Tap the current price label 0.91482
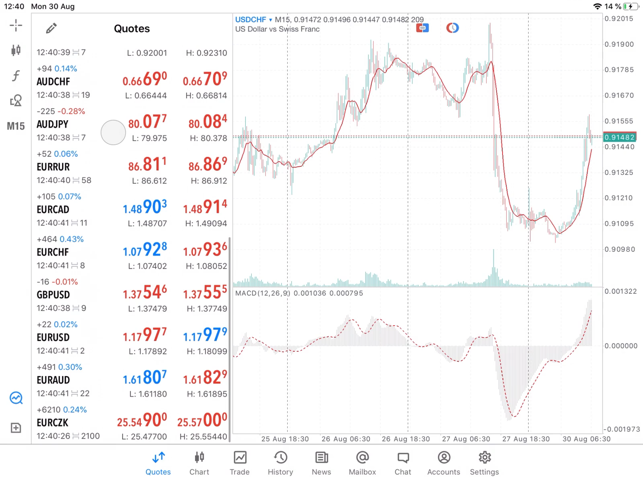Screen dimensions: 643x482 pos(619,137)
